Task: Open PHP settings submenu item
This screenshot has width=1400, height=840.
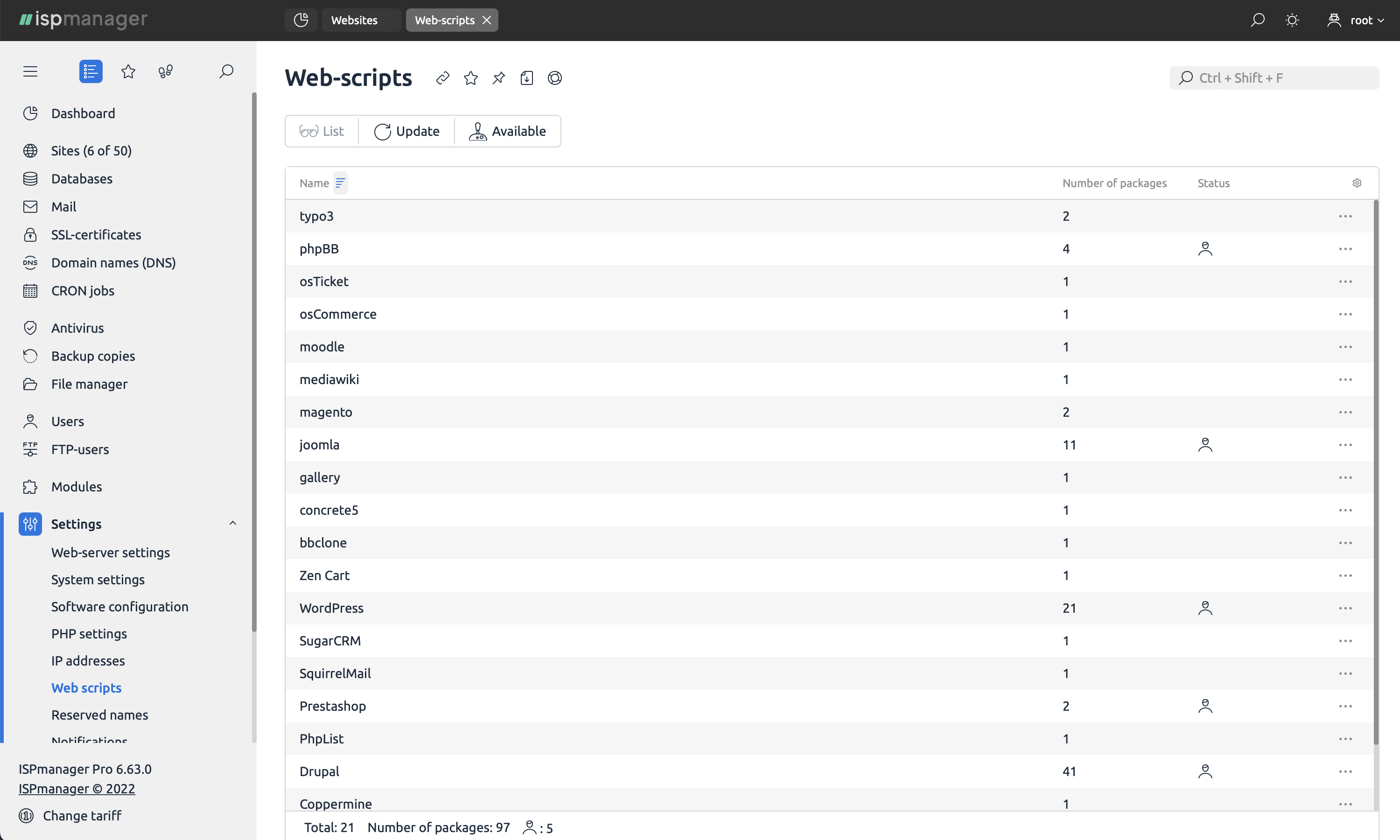Action: [89, 634]
